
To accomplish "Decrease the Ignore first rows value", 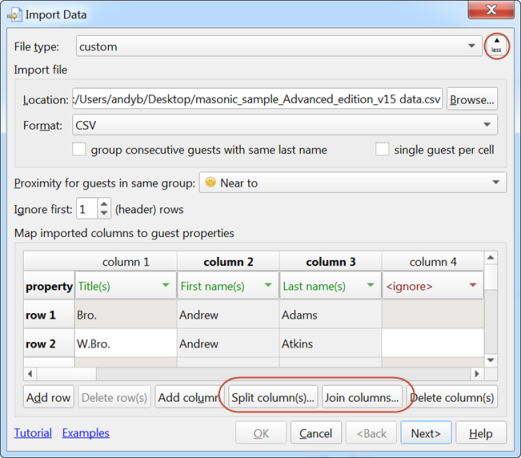I will 104,213.
